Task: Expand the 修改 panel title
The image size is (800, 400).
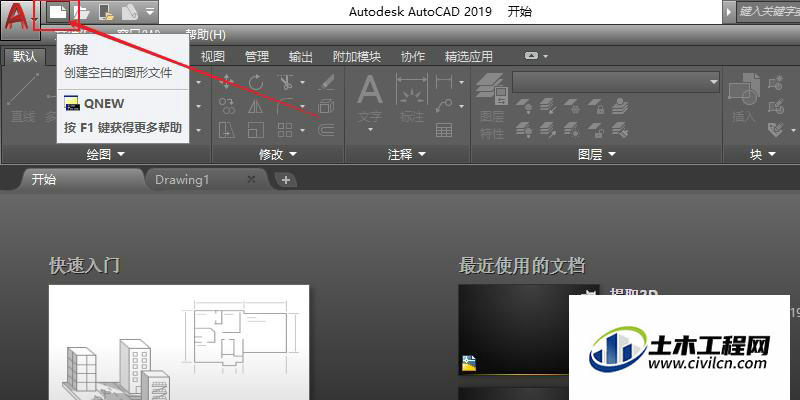Action: click(278, 154)
